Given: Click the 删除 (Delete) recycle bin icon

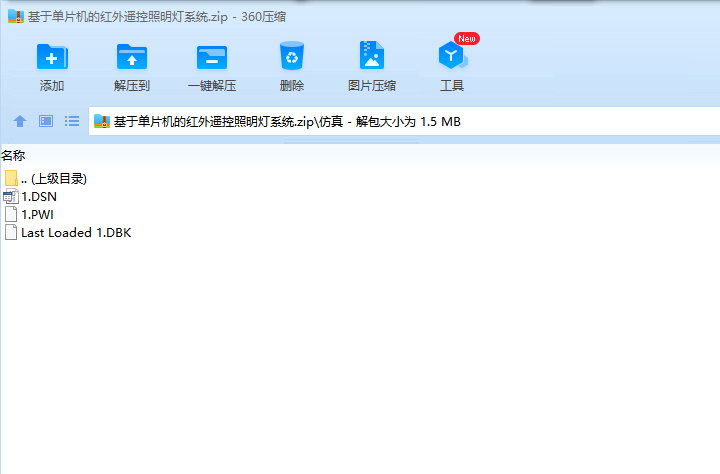Looking at the screenshot, I should point(292,56).
